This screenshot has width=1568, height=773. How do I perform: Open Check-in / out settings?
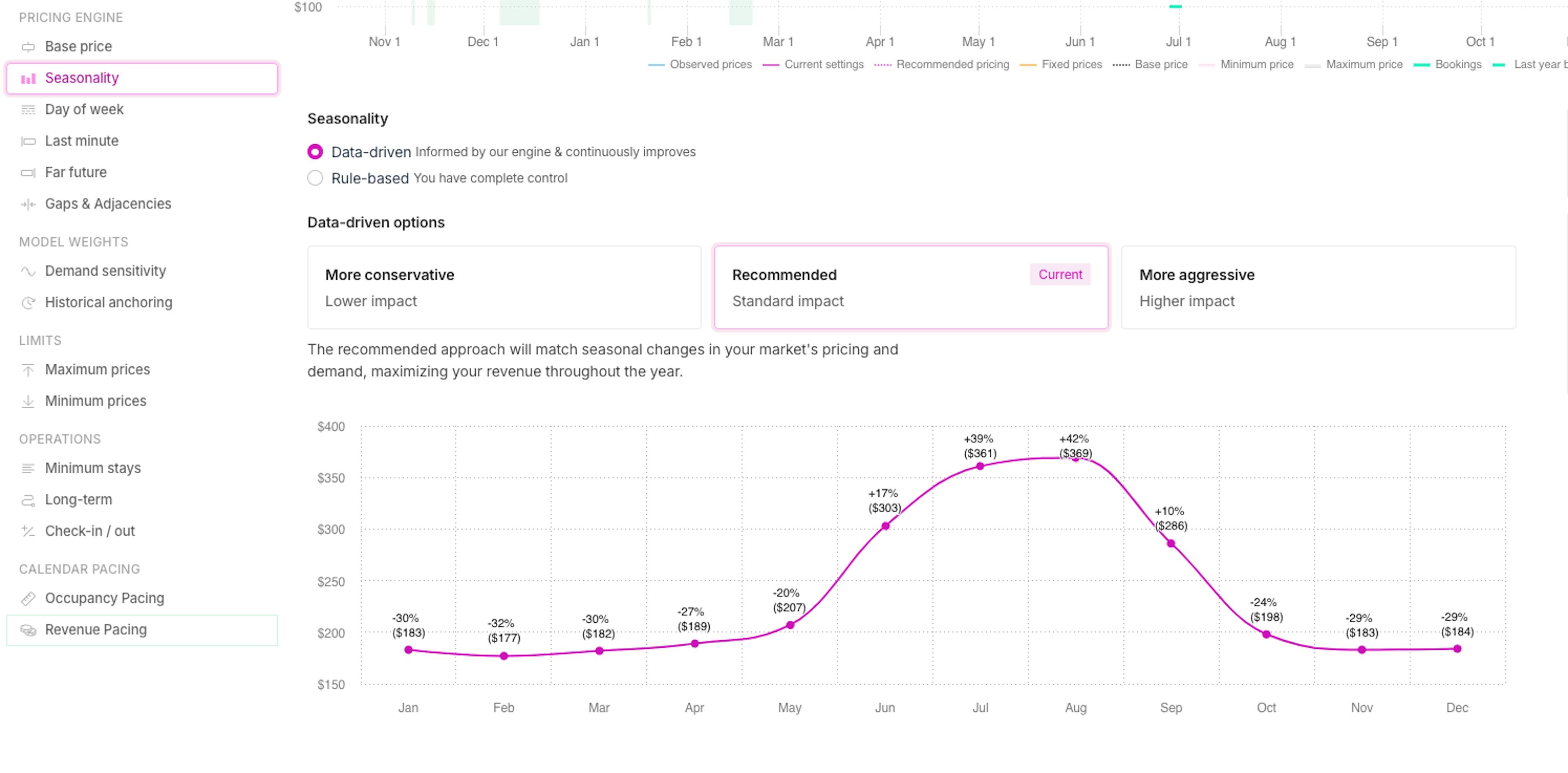142,531
